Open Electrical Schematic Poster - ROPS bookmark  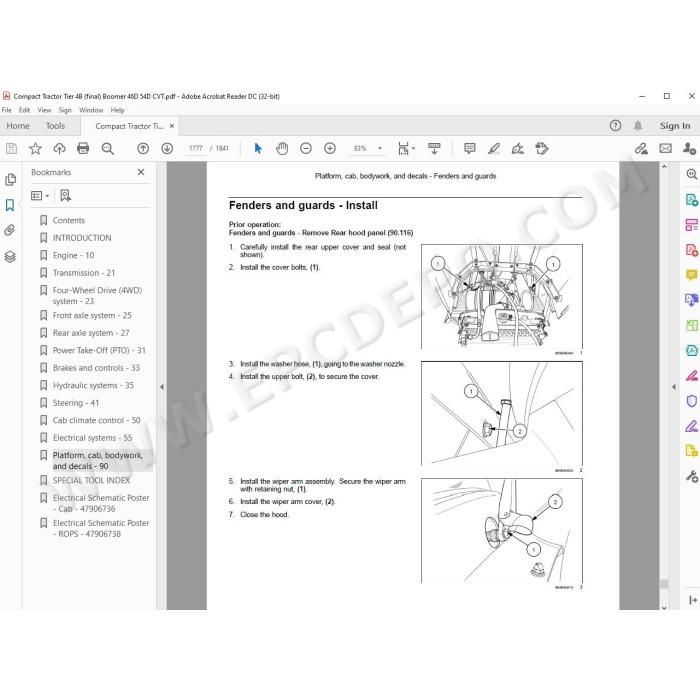pyautogui.click(x=101, y=528)
